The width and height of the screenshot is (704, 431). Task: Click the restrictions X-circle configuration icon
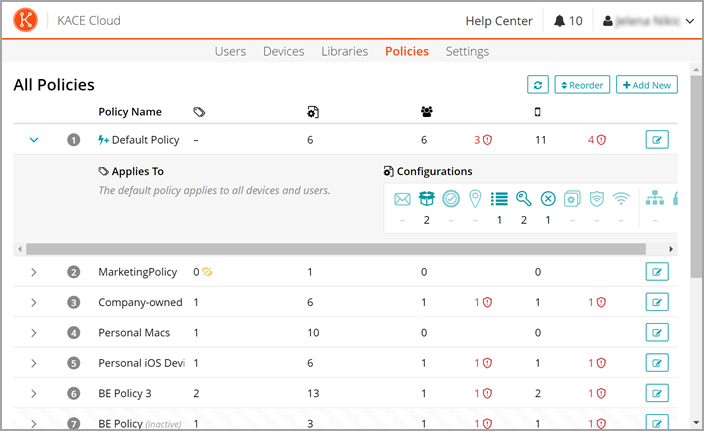(548, 198)
